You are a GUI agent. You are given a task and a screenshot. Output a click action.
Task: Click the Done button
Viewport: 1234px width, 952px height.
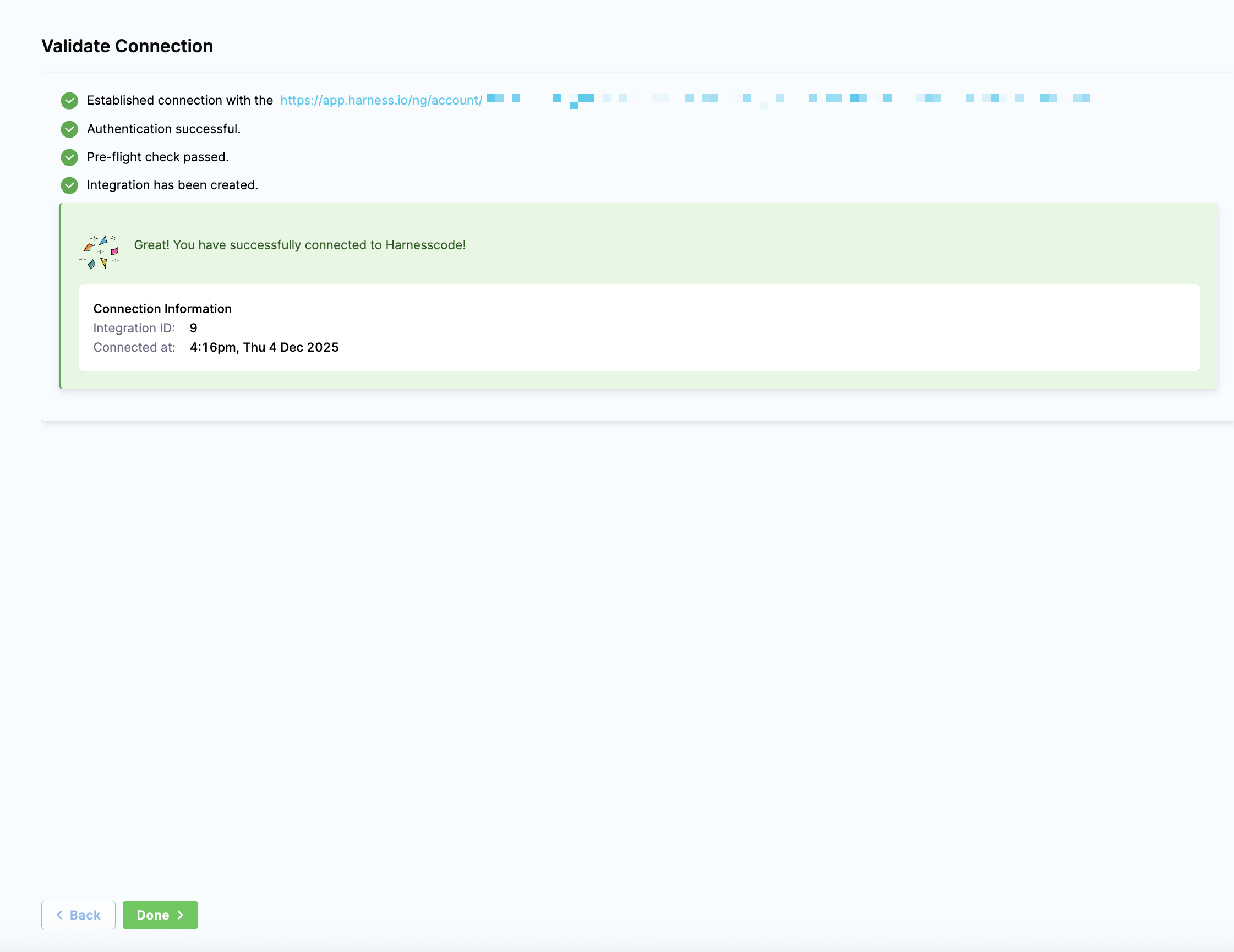159,915
